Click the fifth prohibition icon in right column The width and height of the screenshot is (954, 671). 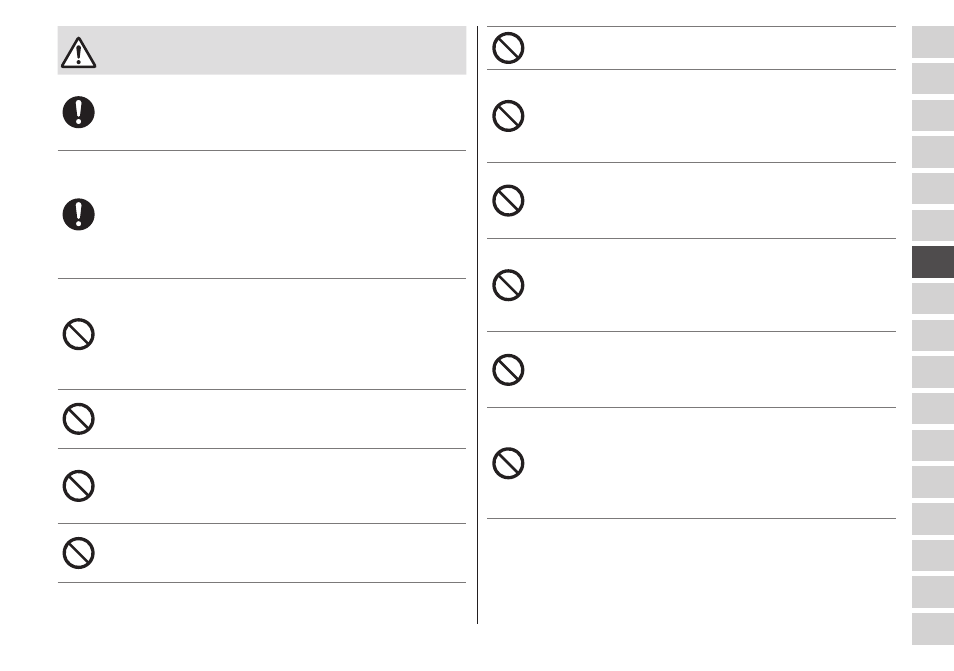[508, 370]
